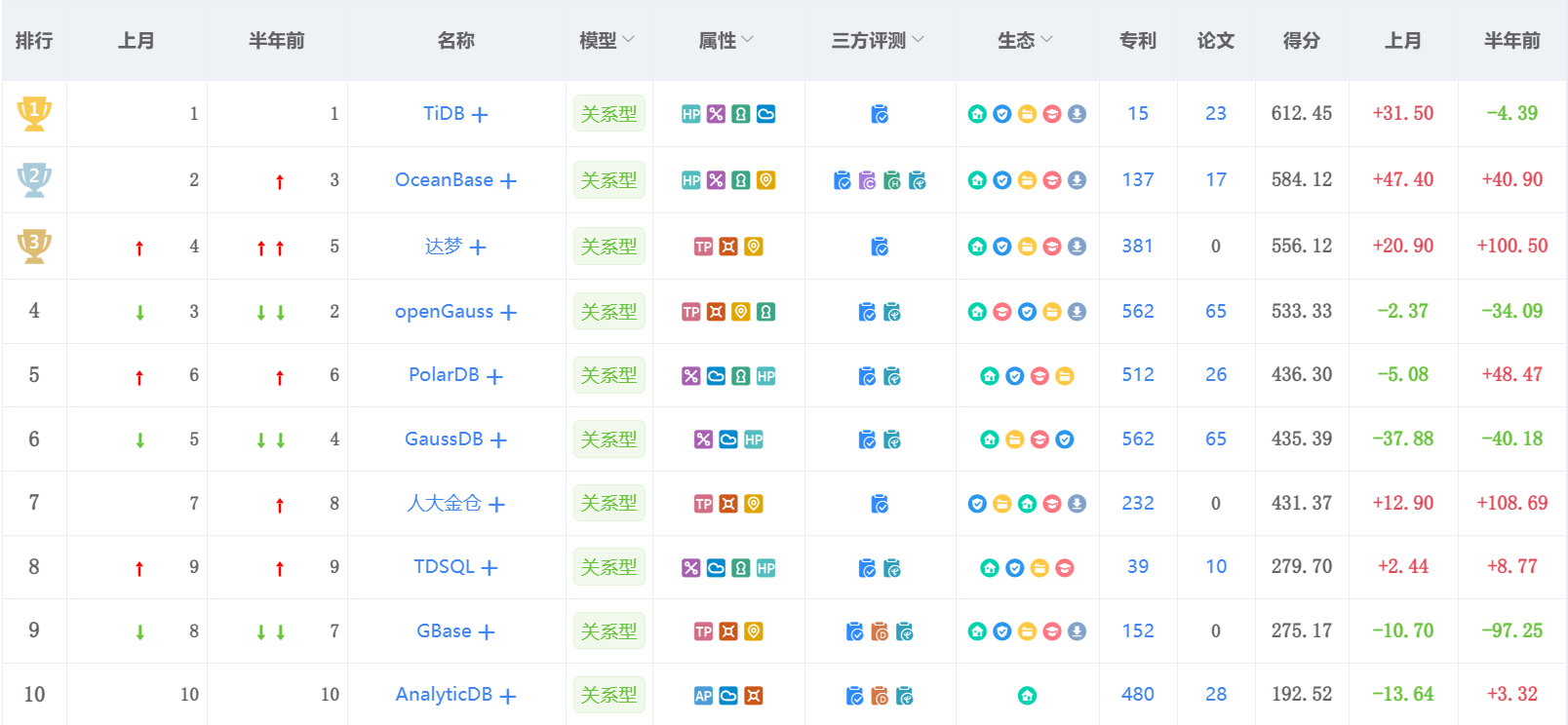The image size is (1568, 725).
Task: Click the green house ecosystem icon in AnalyticDB row
Action: (x=1027, y=696)
